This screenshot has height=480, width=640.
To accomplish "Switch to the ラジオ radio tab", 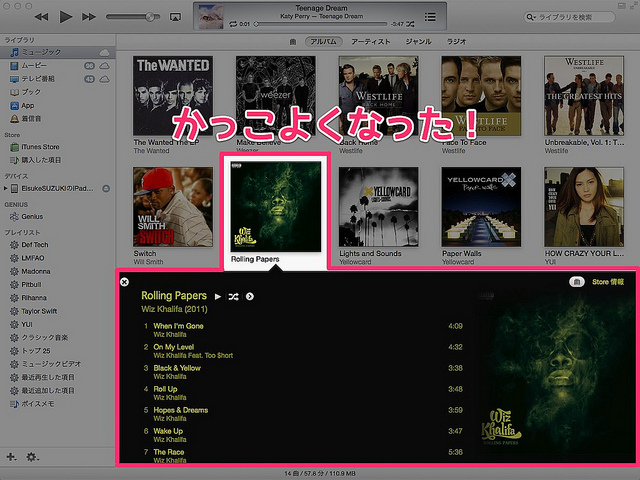I will pos(456,42).
